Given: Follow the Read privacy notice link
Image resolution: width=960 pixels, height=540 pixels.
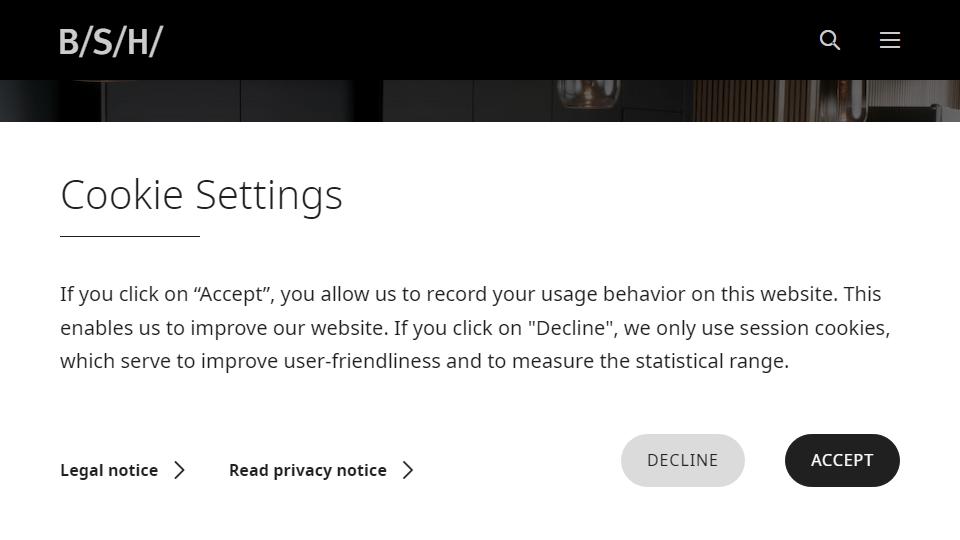Looking at the screenshot, I should pyautogui.click(x=308, y=470).
